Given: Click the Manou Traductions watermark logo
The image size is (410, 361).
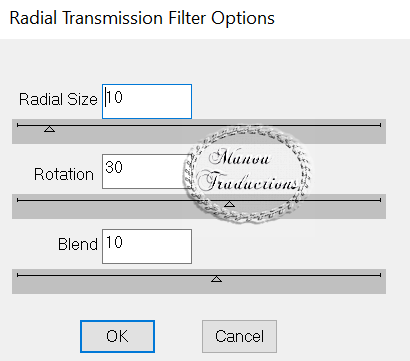Looking at the screenshot, I should [x=247, y=174].
